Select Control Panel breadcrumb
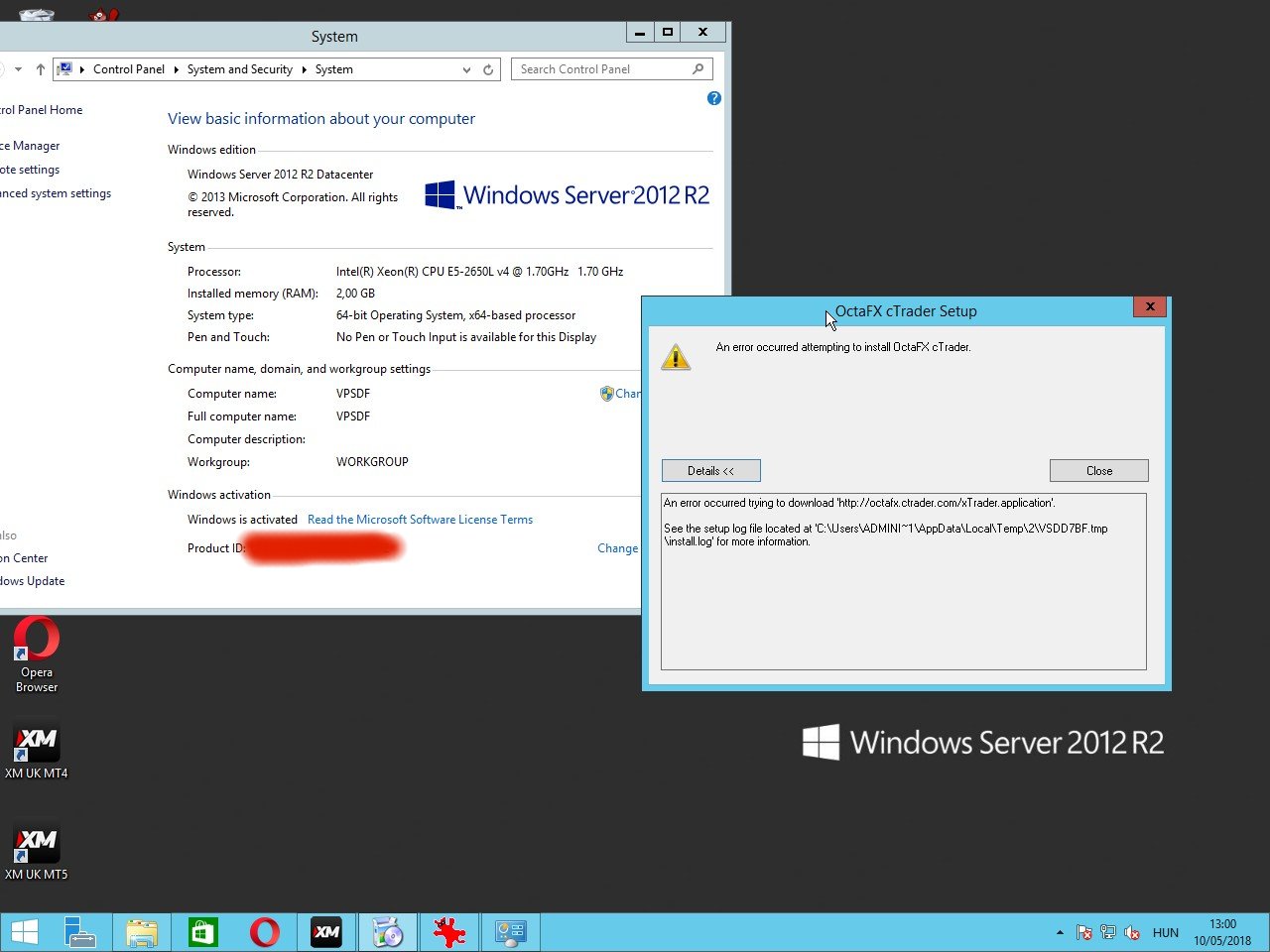The height and width of the screenshot is (952, 1270). coord(129,69)
